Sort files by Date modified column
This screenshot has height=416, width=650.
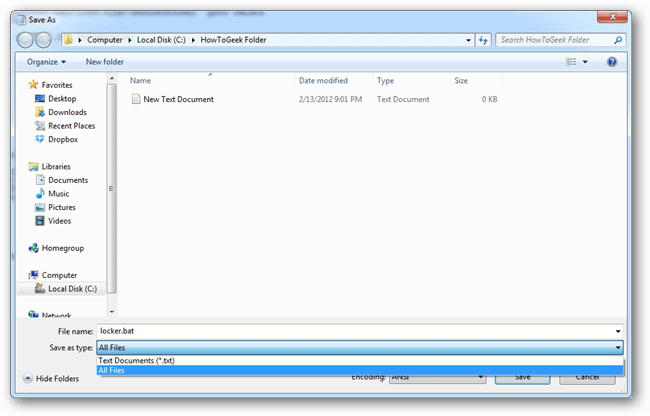(x=323, y=80)
